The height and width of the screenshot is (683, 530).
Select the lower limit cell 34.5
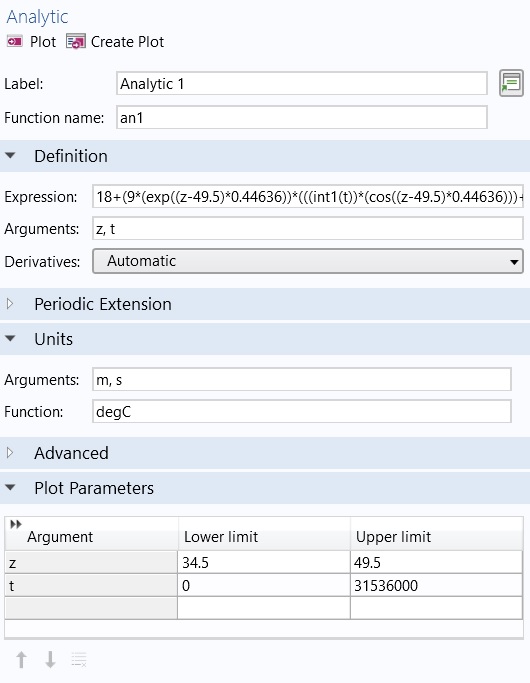[x=264, y=562]
